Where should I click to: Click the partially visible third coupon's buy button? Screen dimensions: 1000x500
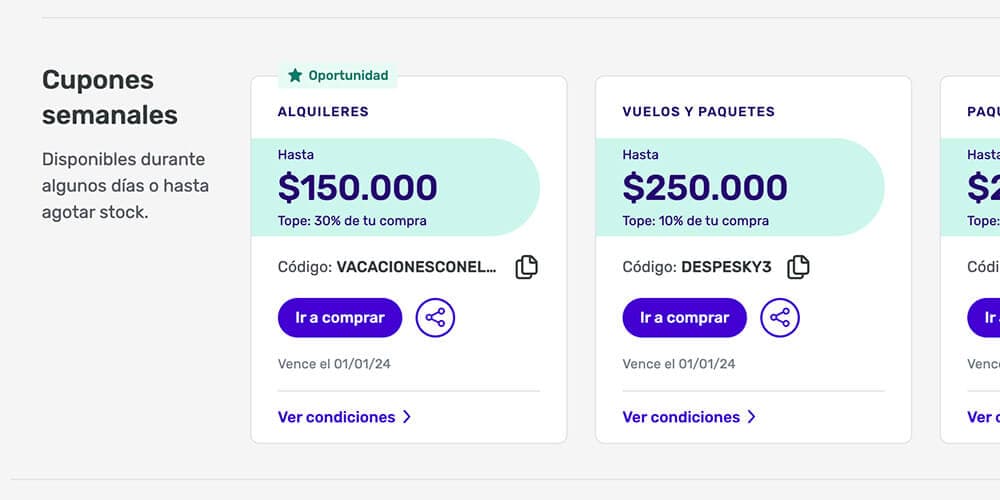[985, 318]
